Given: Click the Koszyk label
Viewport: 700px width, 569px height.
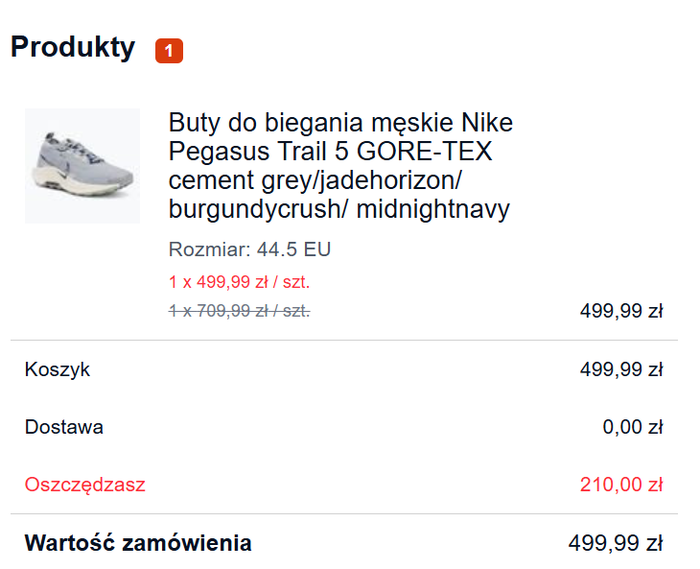Looking at the screenshot, I should (x=57, y=369).
